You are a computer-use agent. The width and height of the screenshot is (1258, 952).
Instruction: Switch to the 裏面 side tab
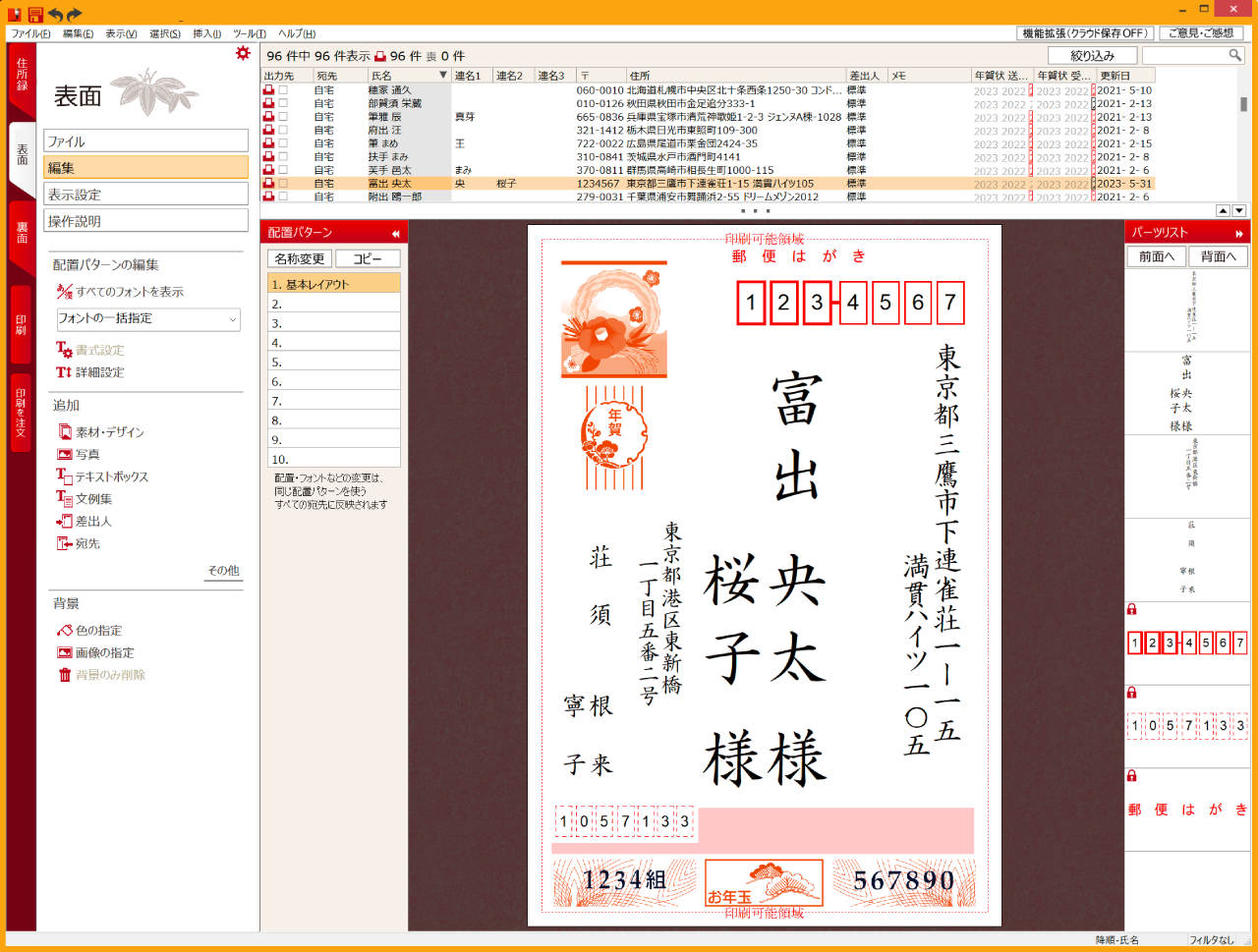coord(22,234)
